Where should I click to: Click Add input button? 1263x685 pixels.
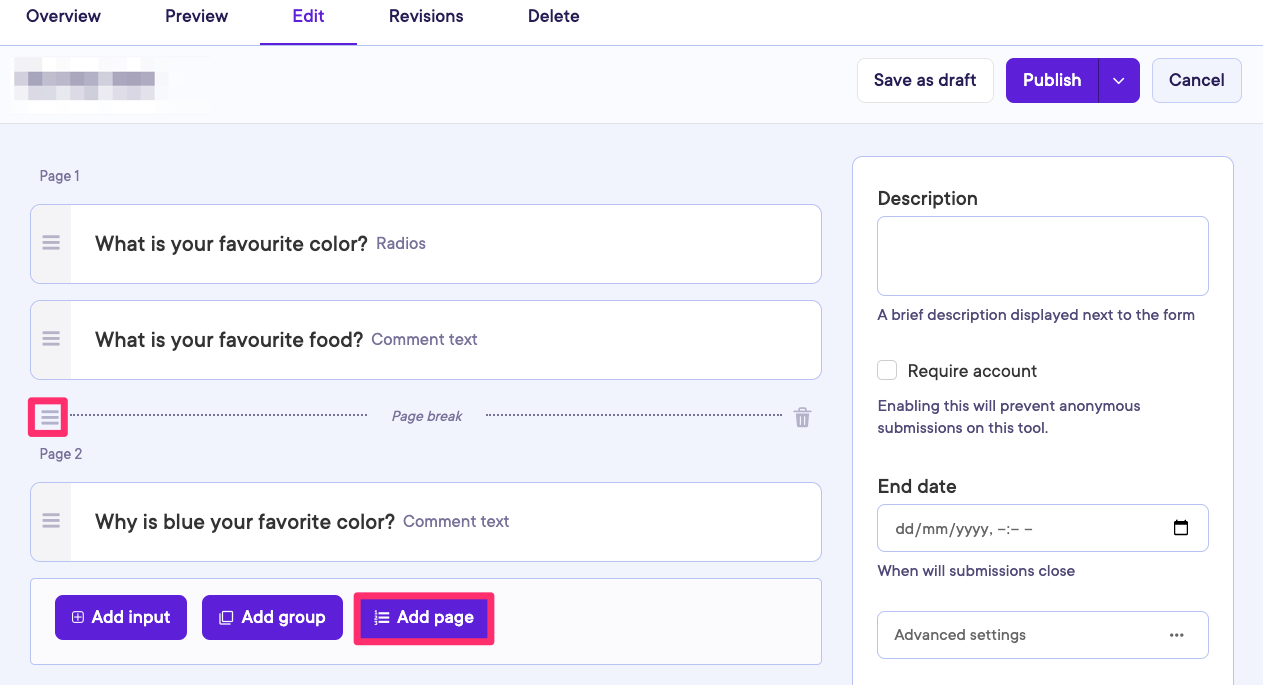click(121, 617)
